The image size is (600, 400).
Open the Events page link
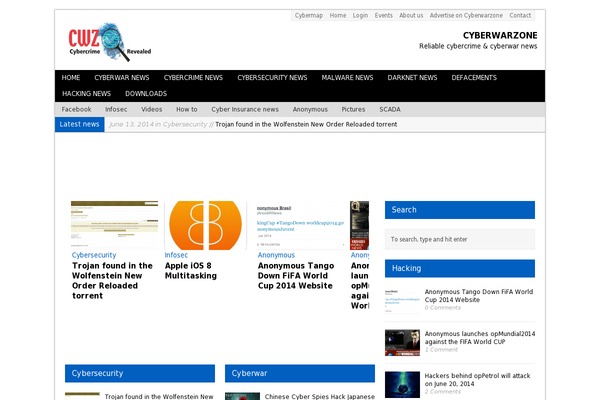point(383,15)
